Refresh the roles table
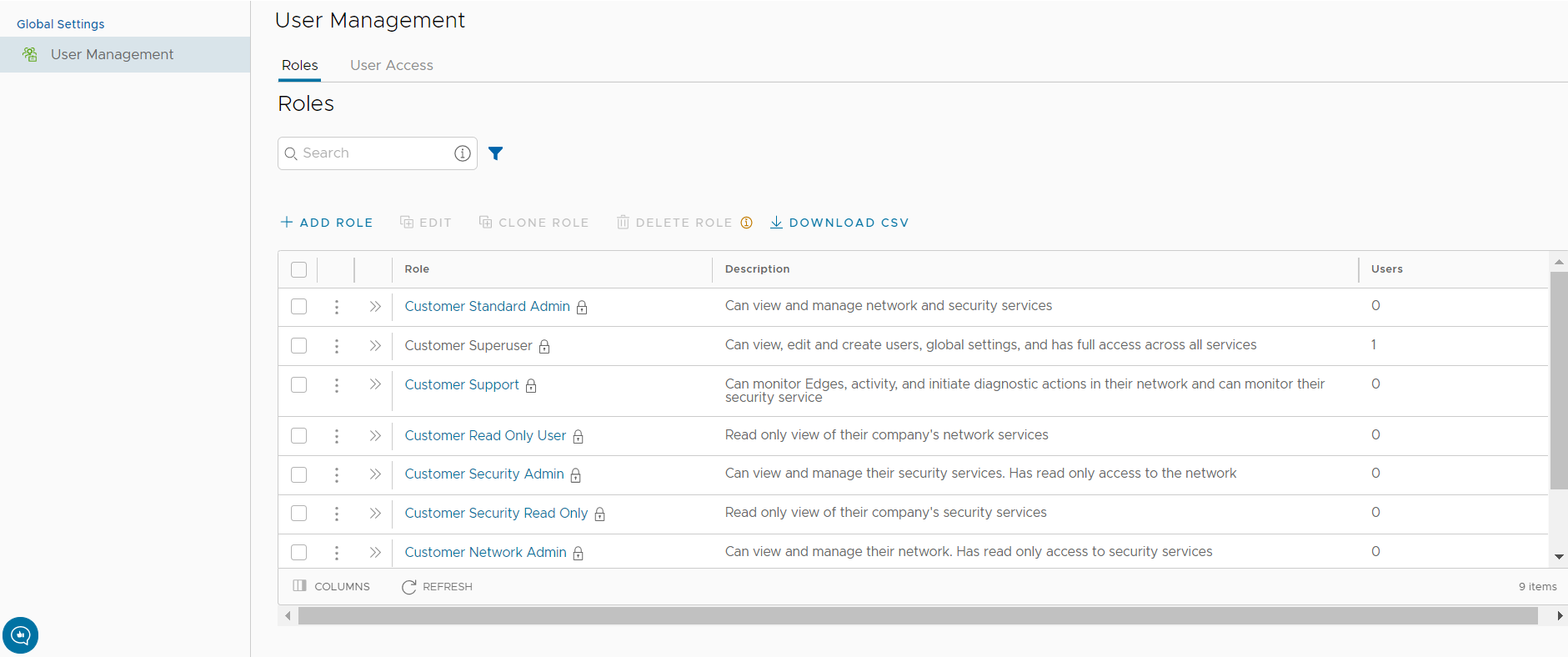Image resolution: width=1568 pixels, height=657 pixels. pyautogui.click(x=437, y=587)
